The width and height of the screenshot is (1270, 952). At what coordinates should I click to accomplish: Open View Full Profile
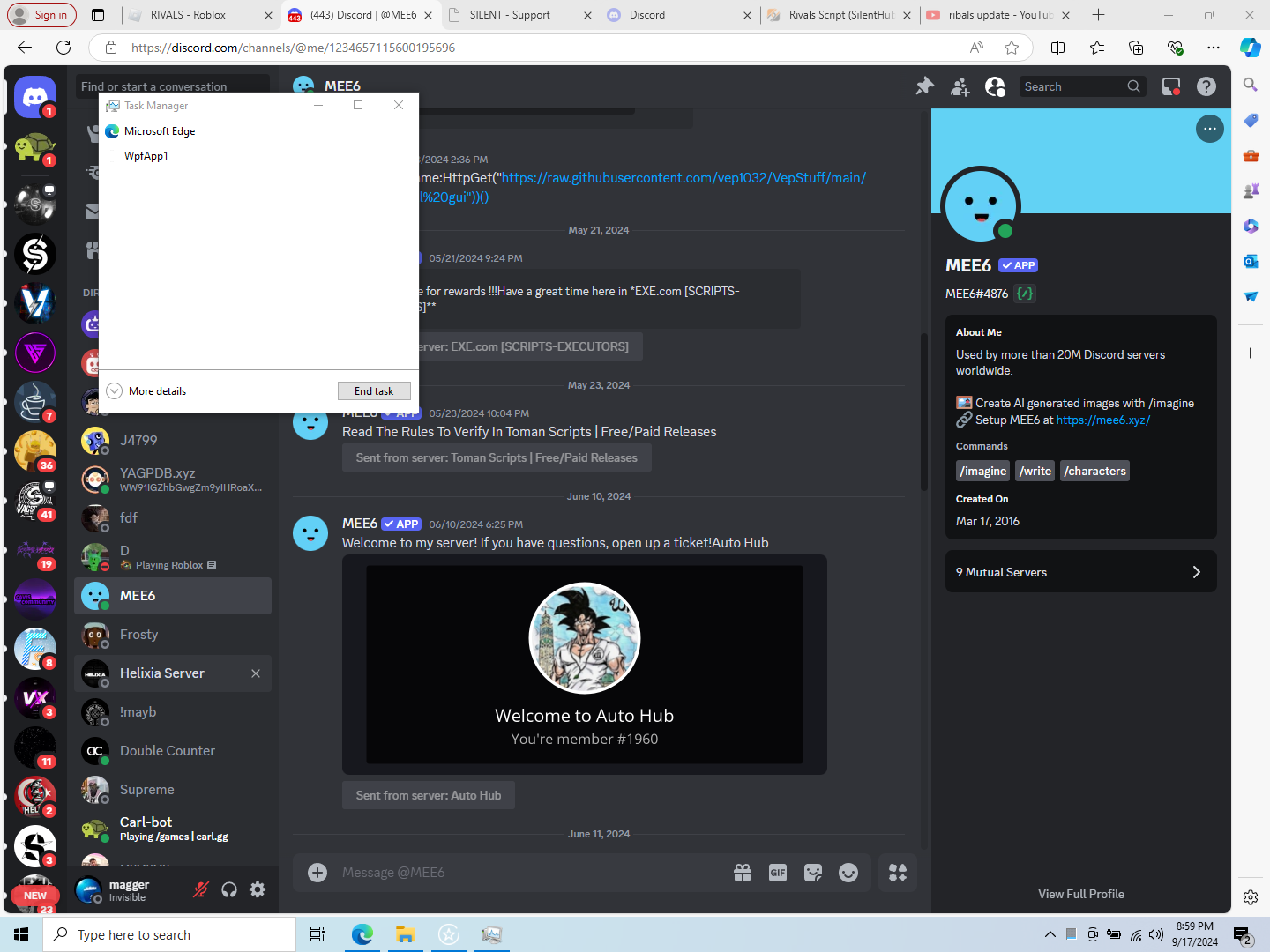[1081, 894]
